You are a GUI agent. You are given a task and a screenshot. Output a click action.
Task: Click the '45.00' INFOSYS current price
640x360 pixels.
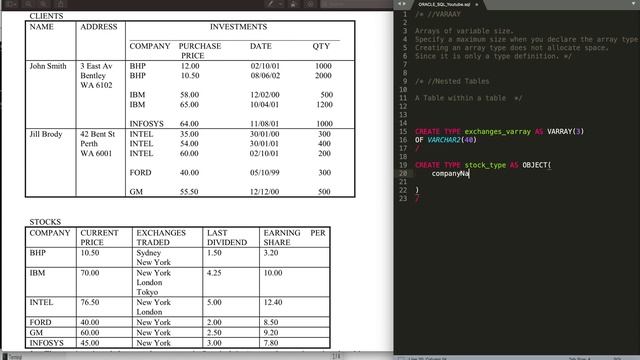[90, 343]
